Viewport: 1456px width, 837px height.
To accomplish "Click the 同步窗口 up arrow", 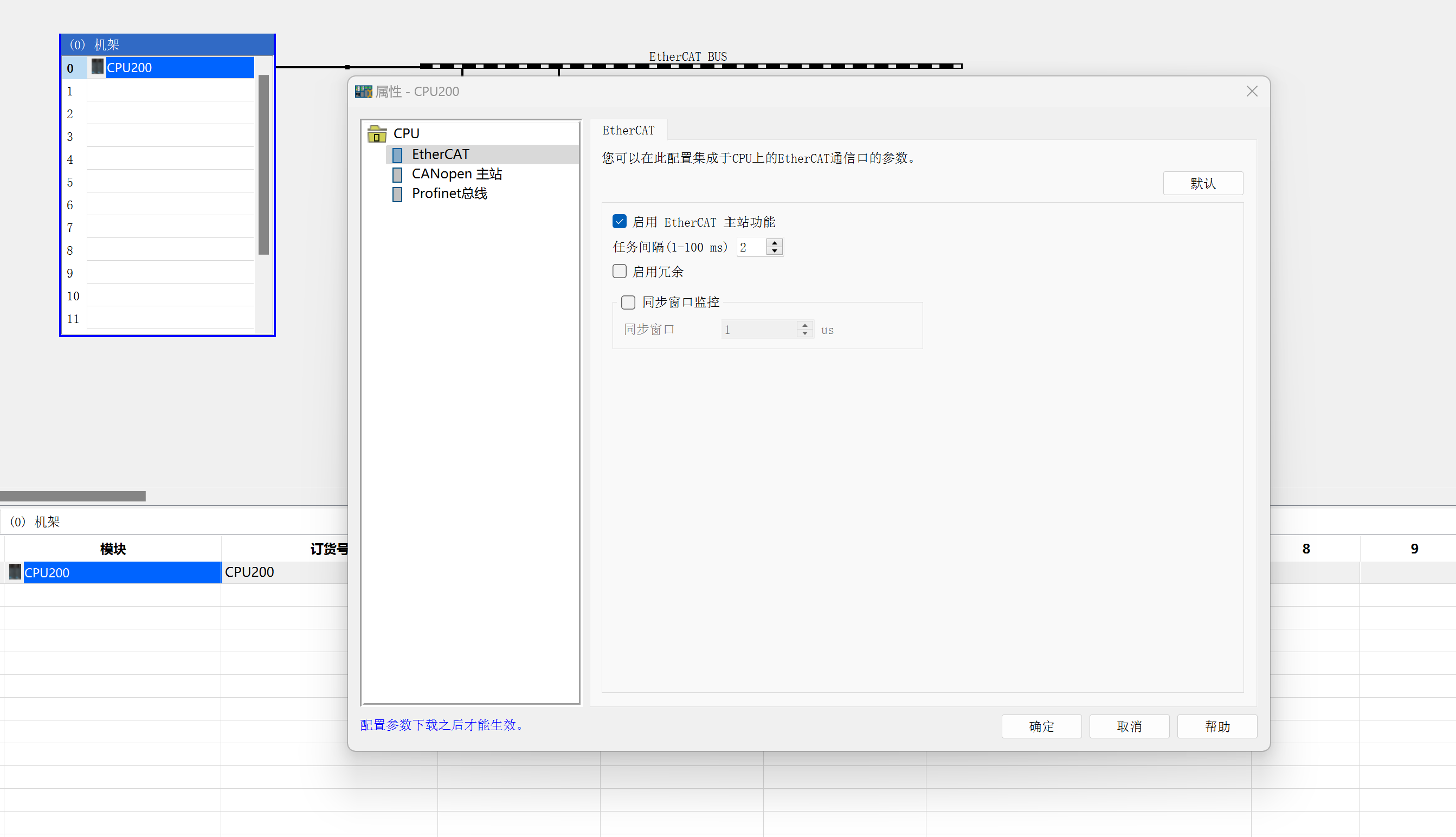I will pos(805,325).
